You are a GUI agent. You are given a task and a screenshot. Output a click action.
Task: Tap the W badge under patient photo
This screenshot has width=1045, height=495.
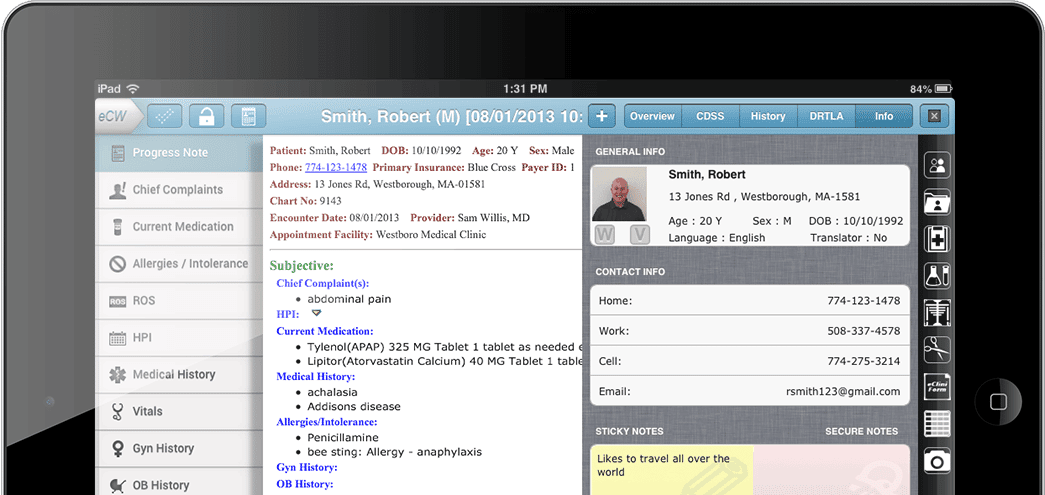coord(604,234)
